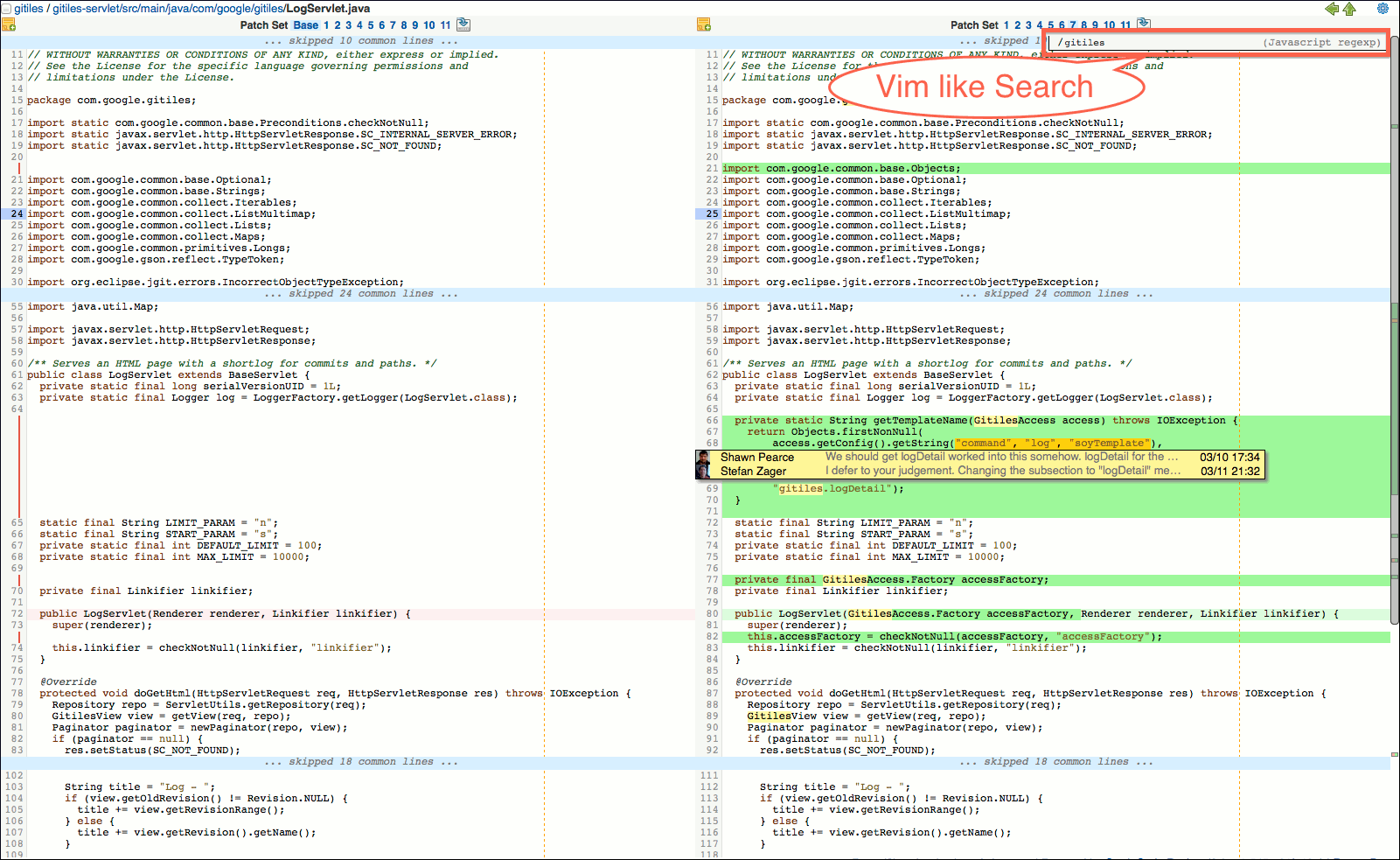Click the green up arrow navigation icon
This screenshot has height=860, width=1400.
click(x=1349, y=9)
